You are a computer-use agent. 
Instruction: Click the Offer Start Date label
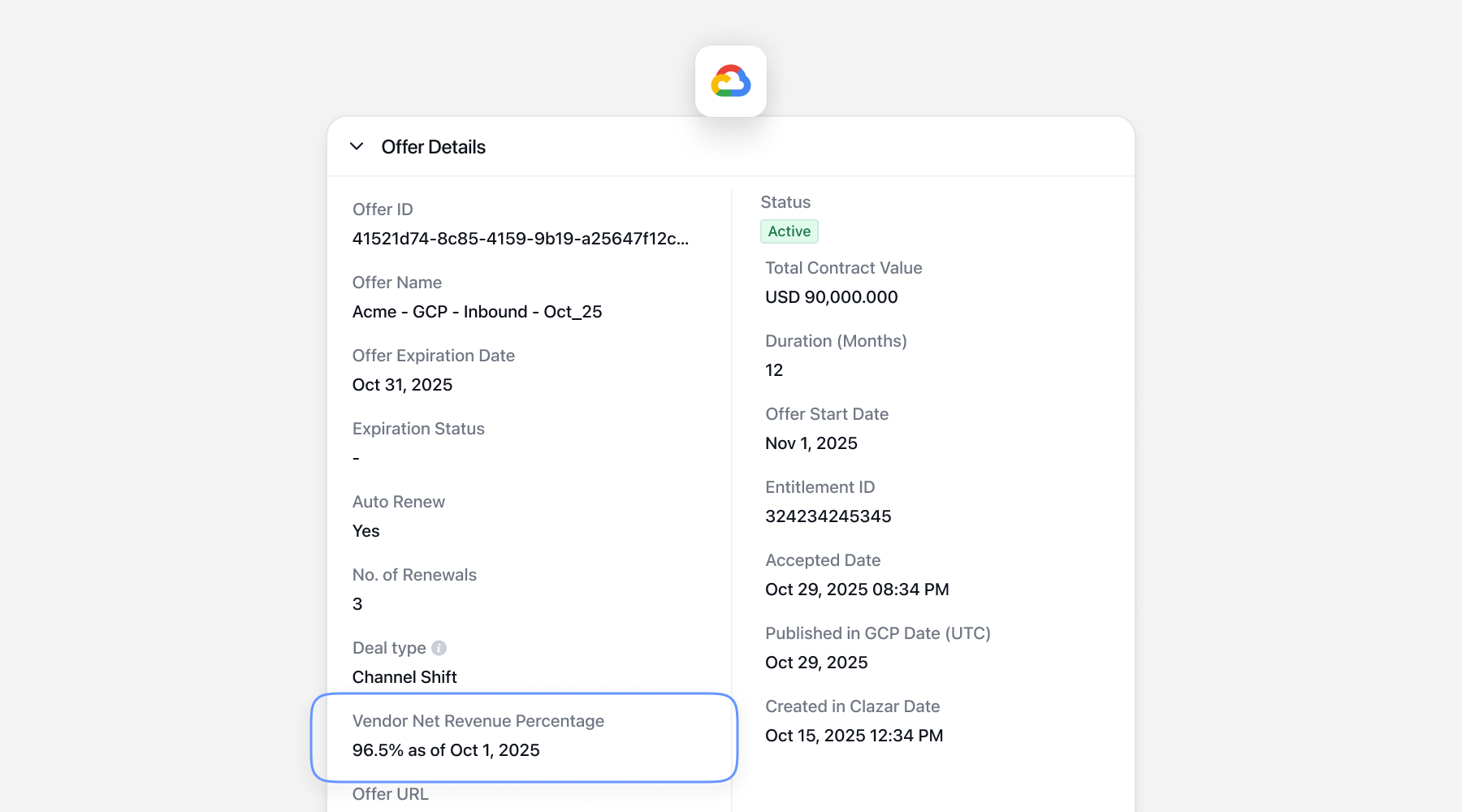coord(827,414)
